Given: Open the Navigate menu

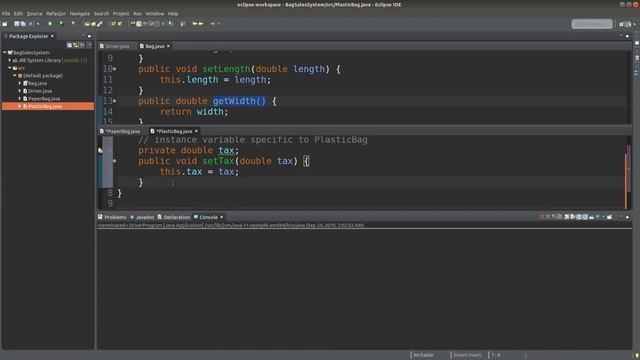Looking at the screenshot, I should point(80,13).
